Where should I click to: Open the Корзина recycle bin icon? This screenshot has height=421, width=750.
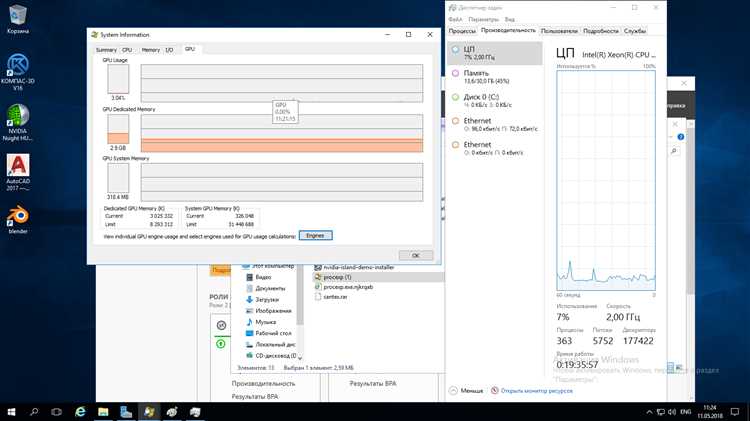point(17,18)
